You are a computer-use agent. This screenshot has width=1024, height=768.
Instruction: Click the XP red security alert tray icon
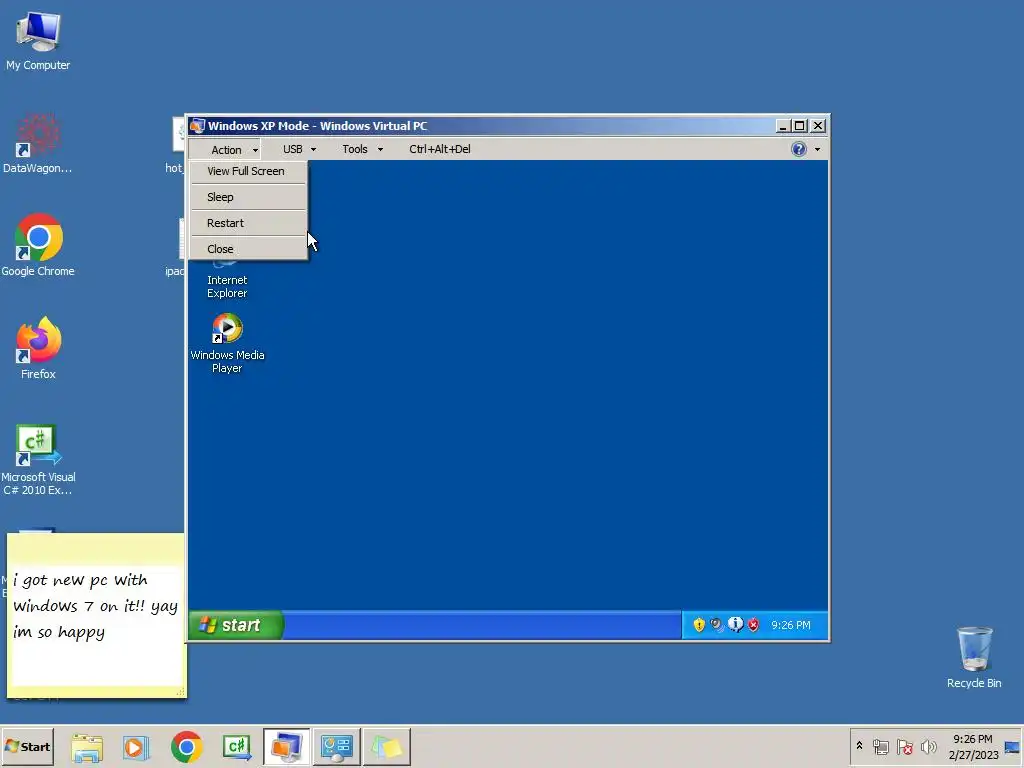(x=753, y=625)
